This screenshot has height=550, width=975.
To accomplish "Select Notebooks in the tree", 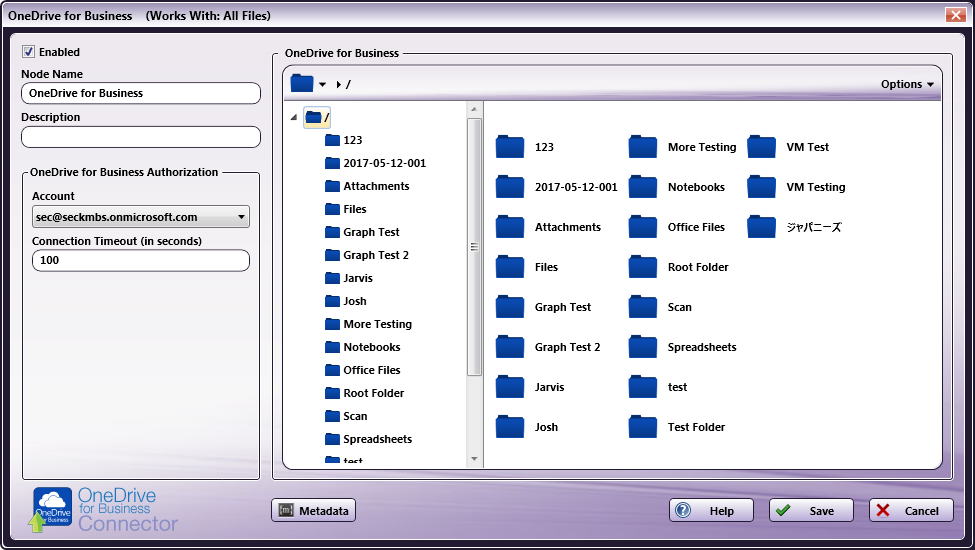I will point(363,347).
